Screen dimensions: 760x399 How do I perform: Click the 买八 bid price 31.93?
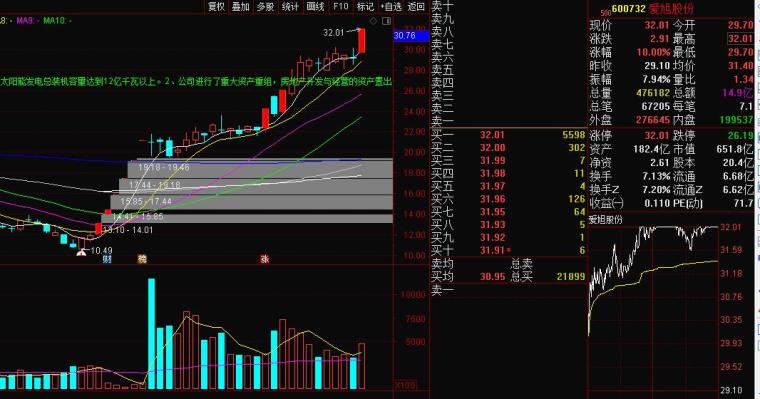[492, 224]
